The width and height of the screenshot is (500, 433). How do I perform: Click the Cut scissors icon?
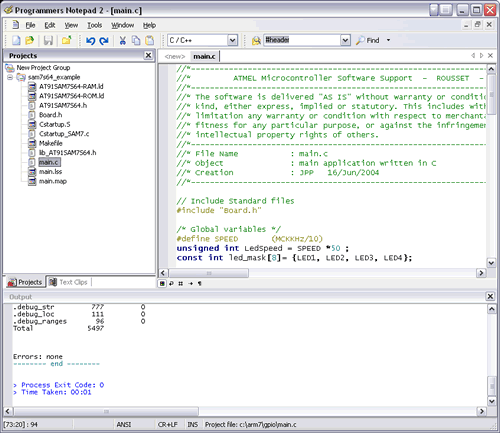click(123, 41)
